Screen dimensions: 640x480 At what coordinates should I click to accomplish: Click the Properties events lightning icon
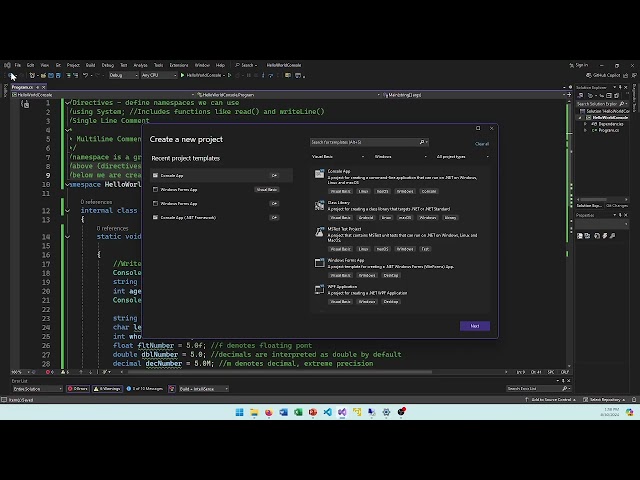tap(604, 236)
